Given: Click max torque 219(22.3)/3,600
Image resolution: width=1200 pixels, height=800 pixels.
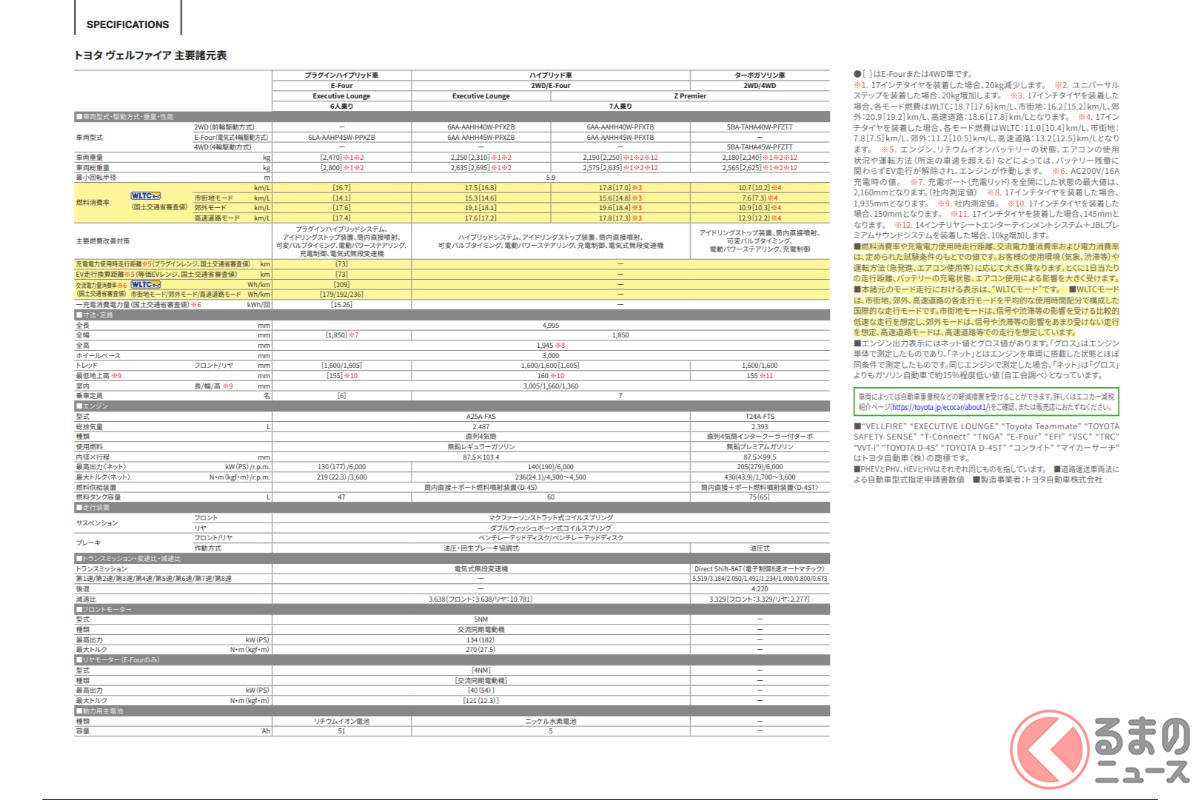Looking at the screenshot, I should click(342, 476).
